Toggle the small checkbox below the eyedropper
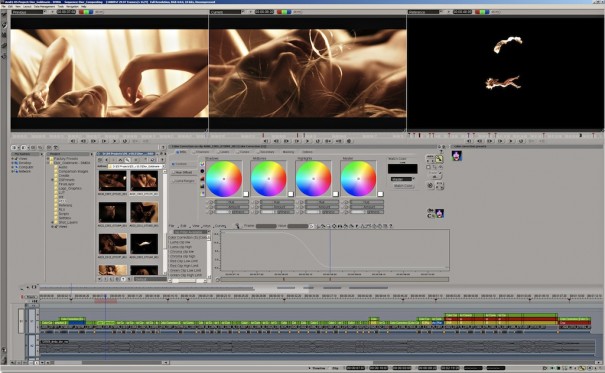This screenshot has width=605, height=373. pyautogui.click(x=429, y=167)
